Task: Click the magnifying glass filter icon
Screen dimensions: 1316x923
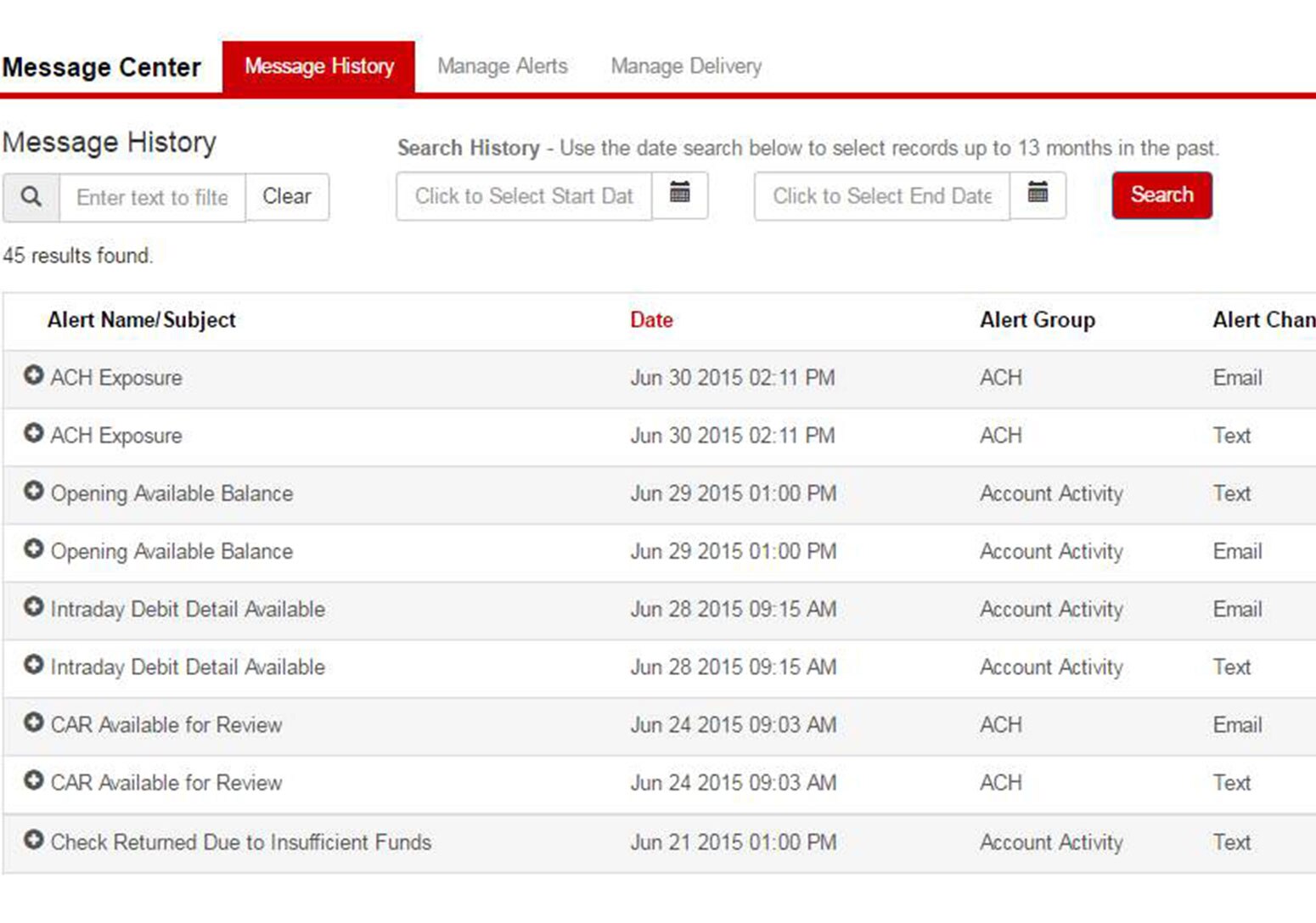Action: coord(31,197)
